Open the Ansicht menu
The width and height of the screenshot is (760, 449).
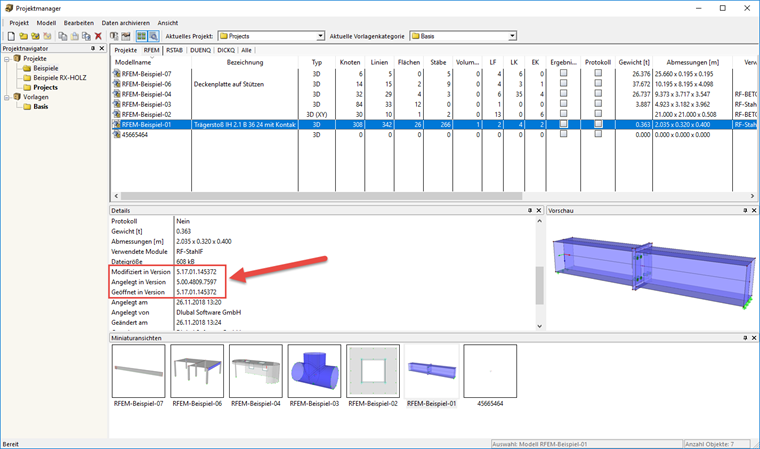168,23
